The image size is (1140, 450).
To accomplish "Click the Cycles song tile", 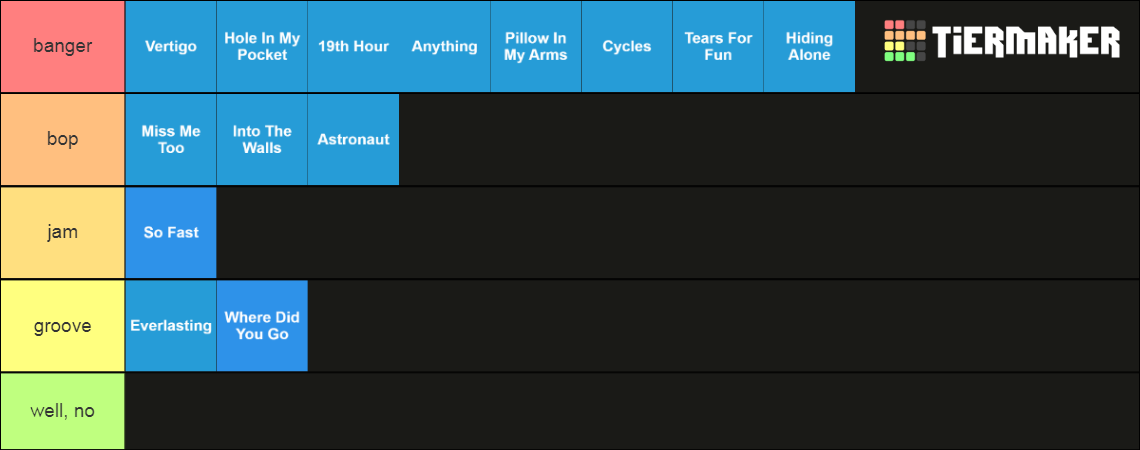I will (627, 47).
